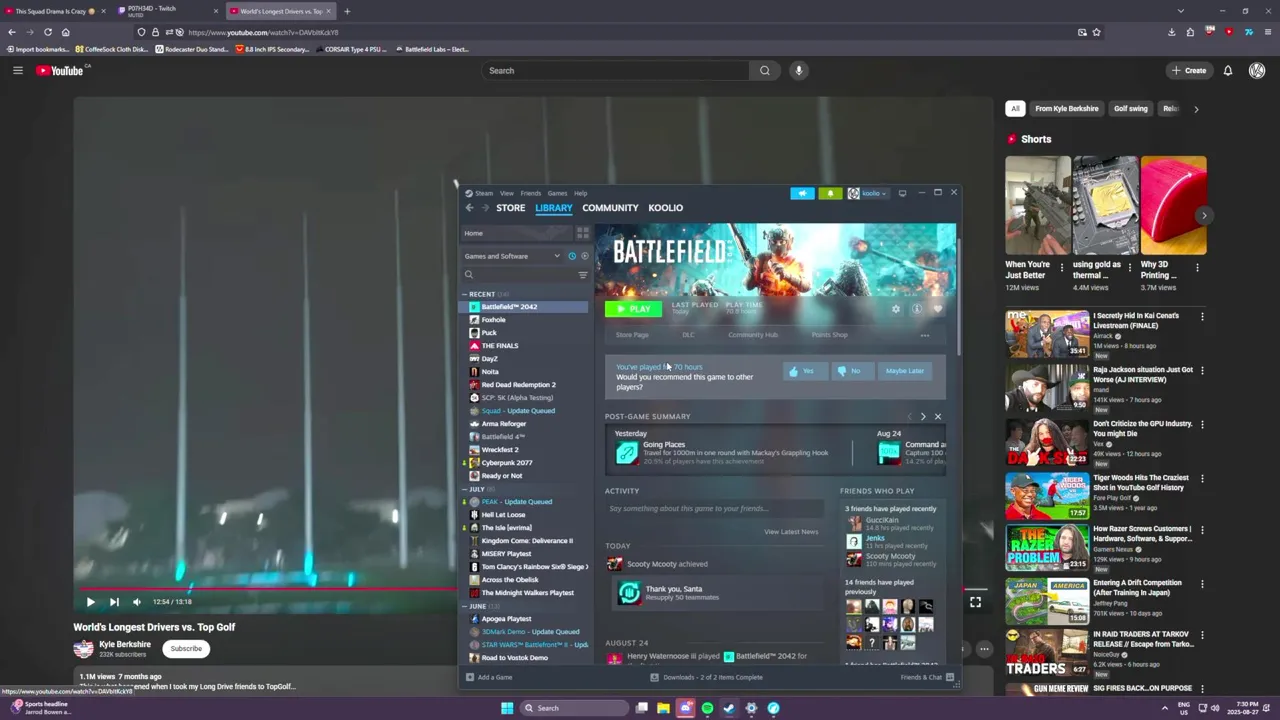This screenshot has height=720, width=1280.
Task: Switch to Steam STORE tab
Action: click(510, 208)
